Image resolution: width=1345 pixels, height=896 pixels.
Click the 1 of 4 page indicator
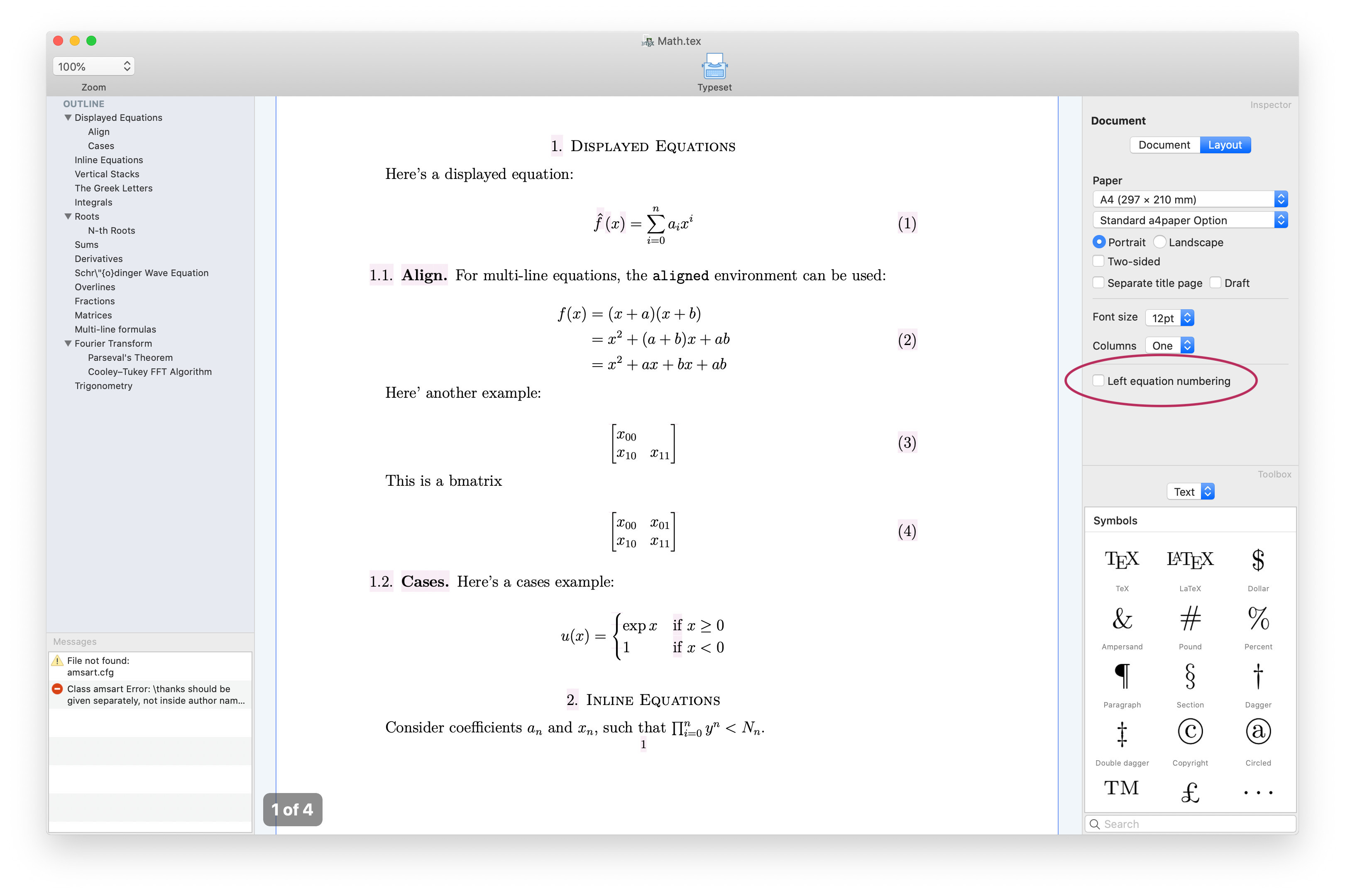pos(292,809)
